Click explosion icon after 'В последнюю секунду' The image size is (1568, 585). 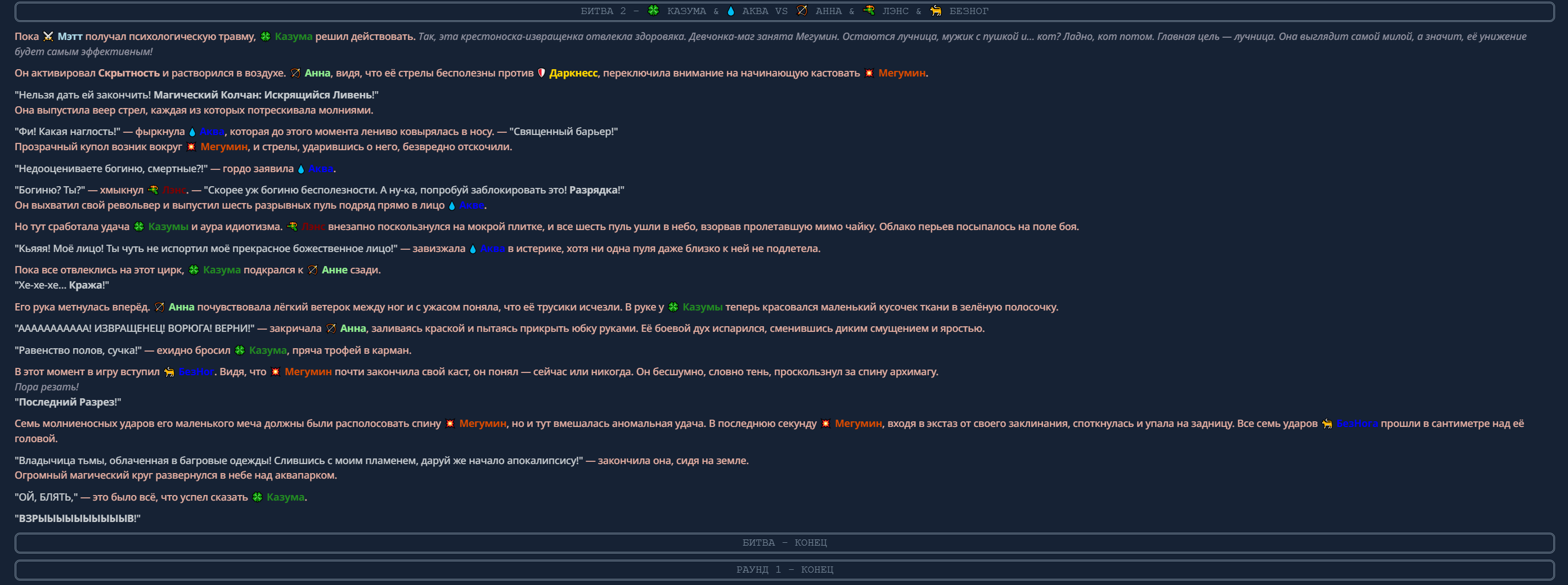pos(825,423)
